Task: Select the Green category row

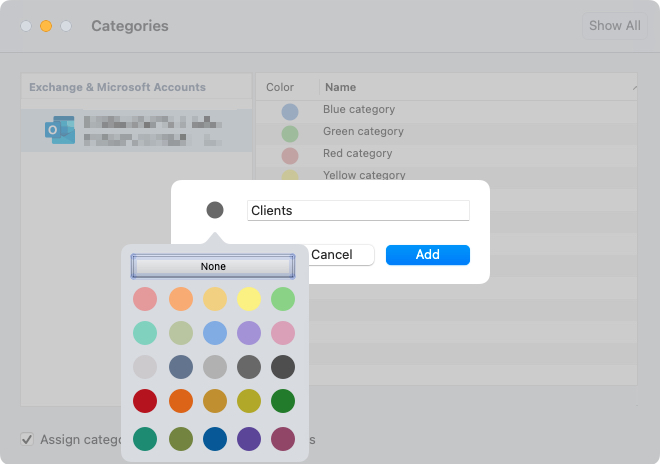Action: tap(446, 133)
